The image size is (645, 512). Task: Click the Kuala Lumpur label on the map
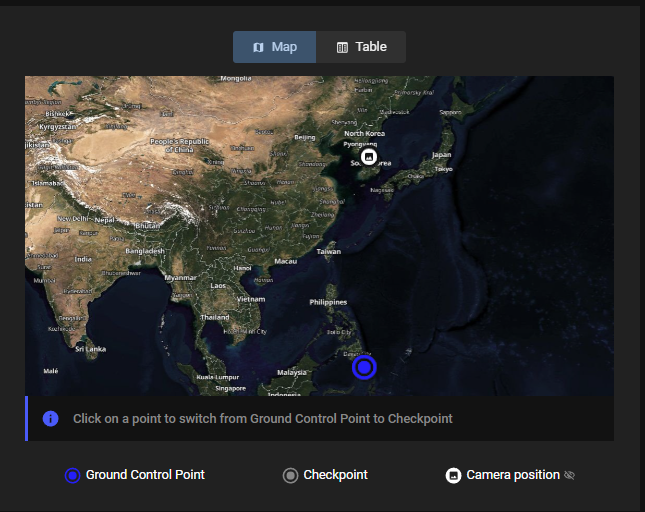(x=218, y=377)
